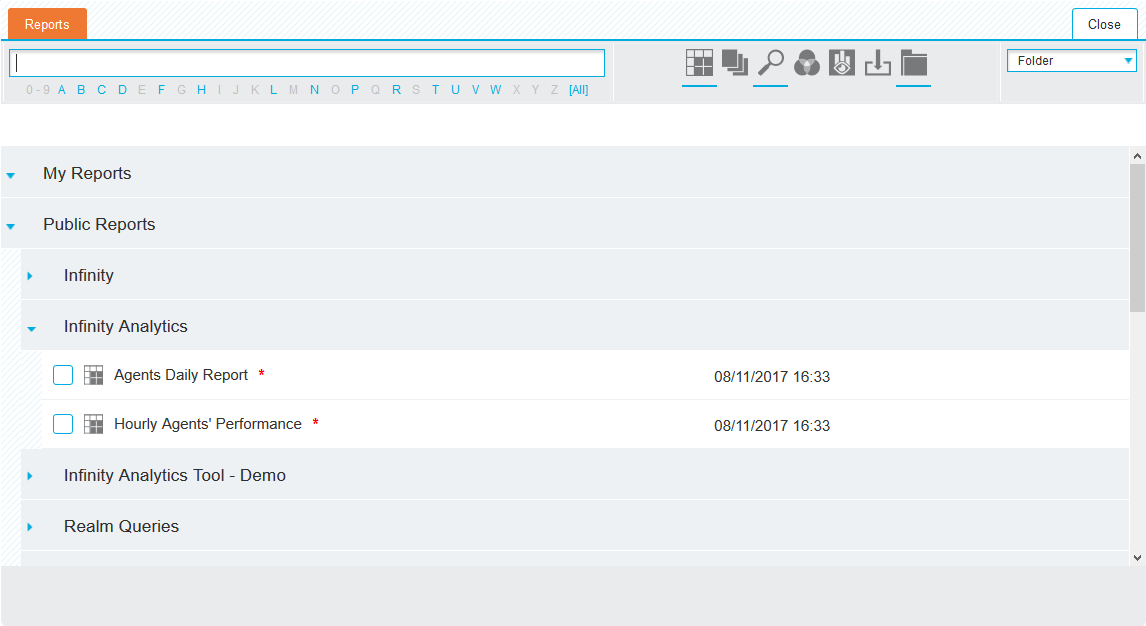
Task: Click the Close button
Action: coord(1104,24)
